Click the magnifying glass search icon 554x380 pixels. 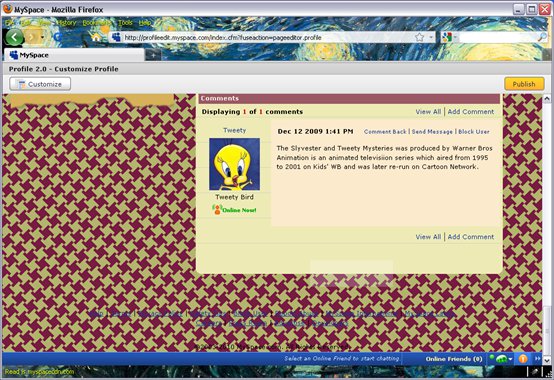tap(542, 37)
